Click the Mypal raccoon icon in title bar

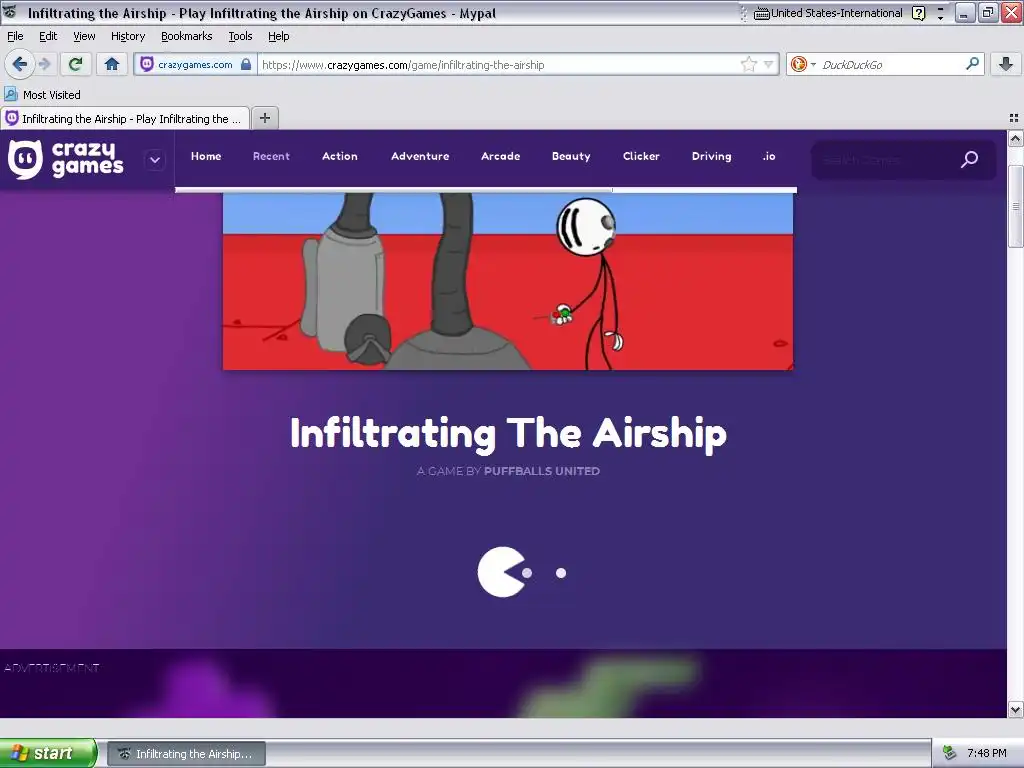point(10,12)
